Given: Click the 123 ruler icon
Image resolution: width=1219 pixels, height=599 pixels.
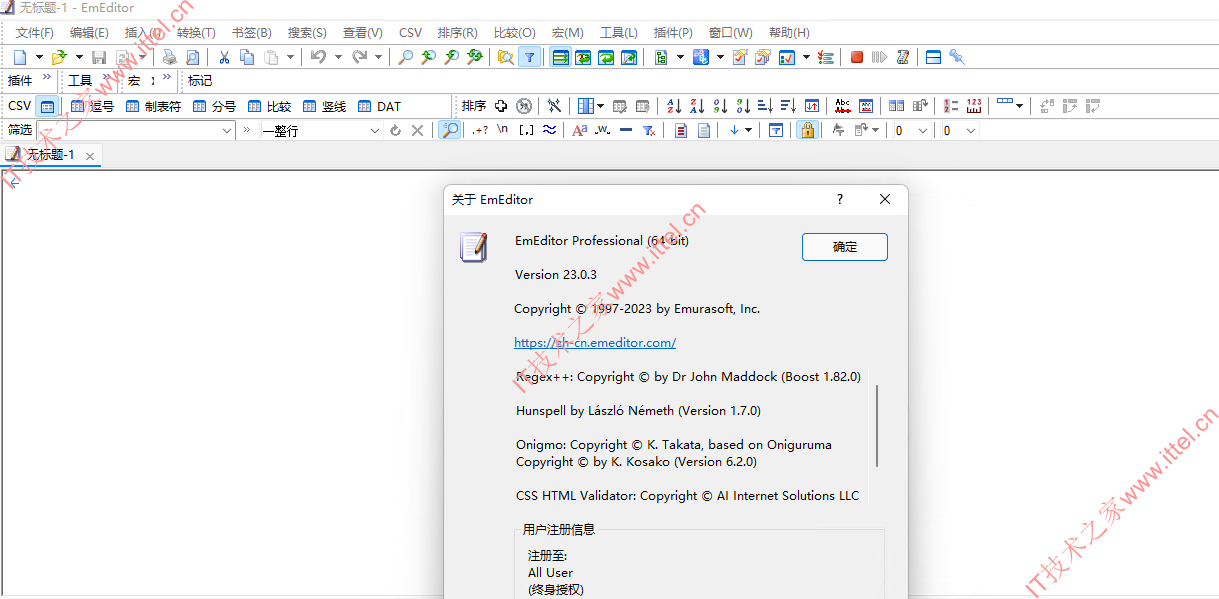Looking at the screenshot, I should (x=974, y=106).
